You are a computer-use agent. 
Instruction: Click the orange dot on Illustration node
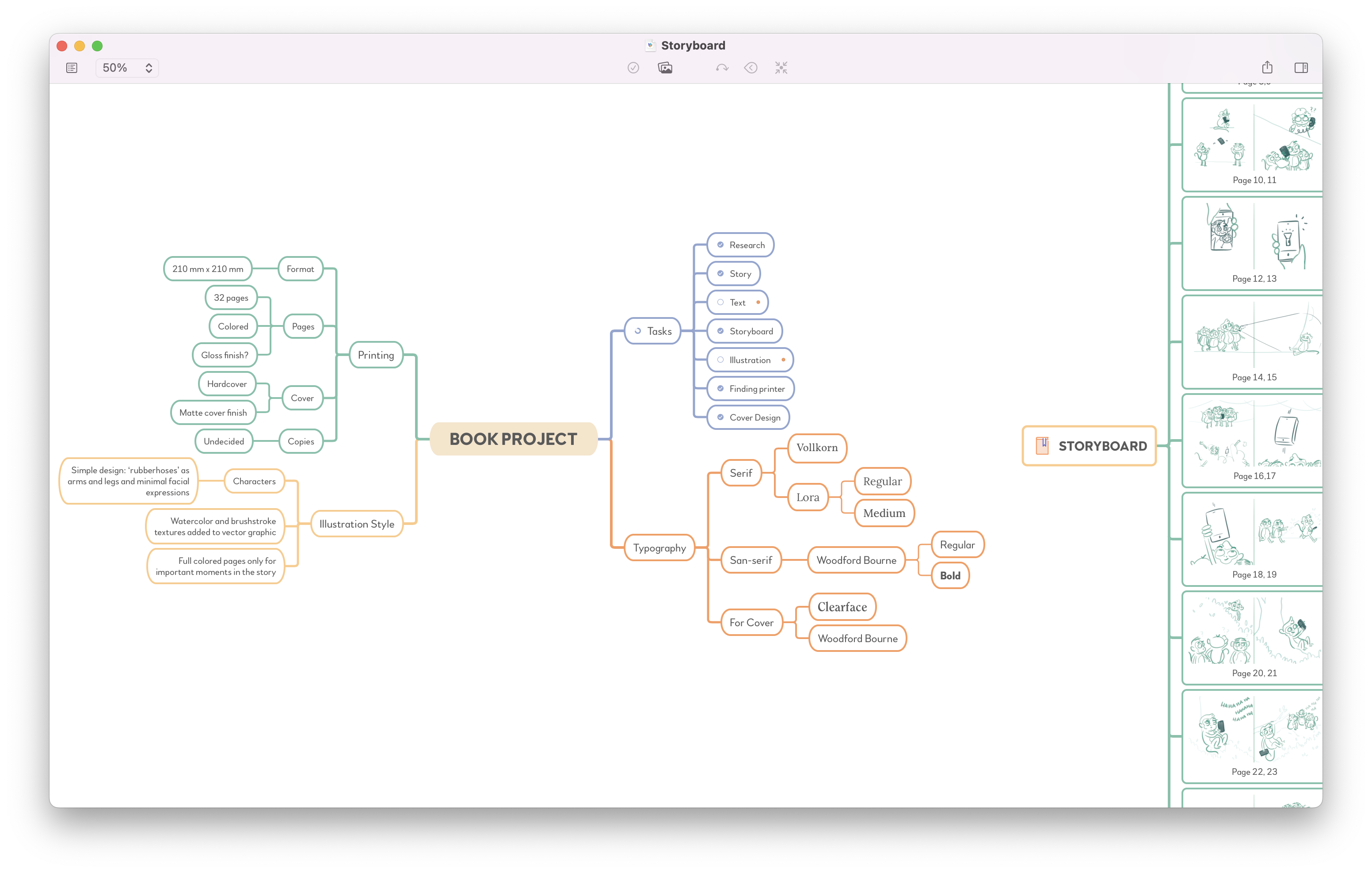(x=783, y=360)
